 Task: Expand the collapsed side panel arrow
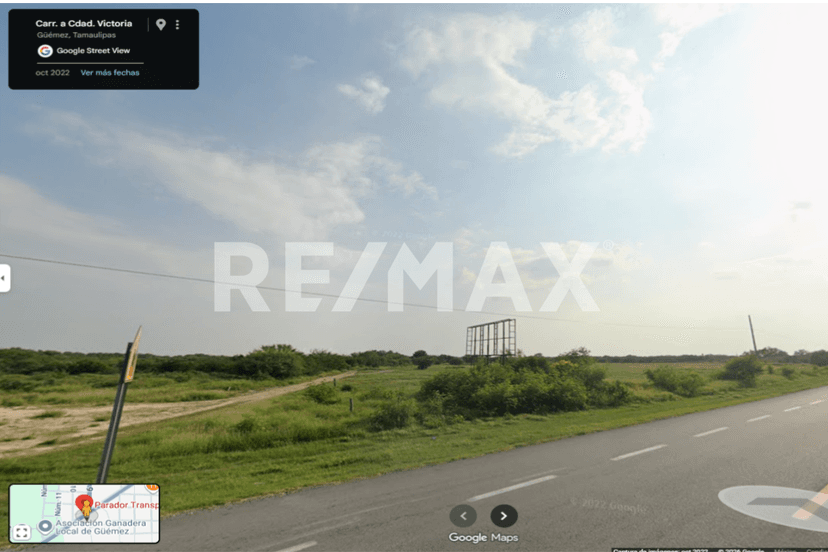[x=4, y=278]
